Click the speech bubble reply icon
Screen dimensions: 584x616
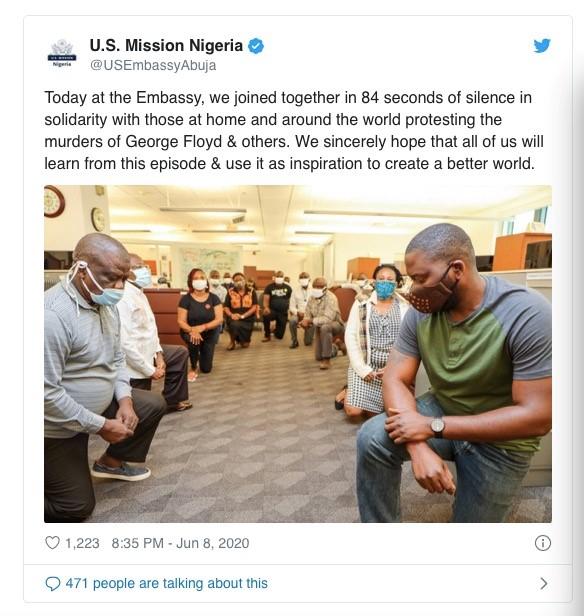pyautogui.click(x=53, y=583)
